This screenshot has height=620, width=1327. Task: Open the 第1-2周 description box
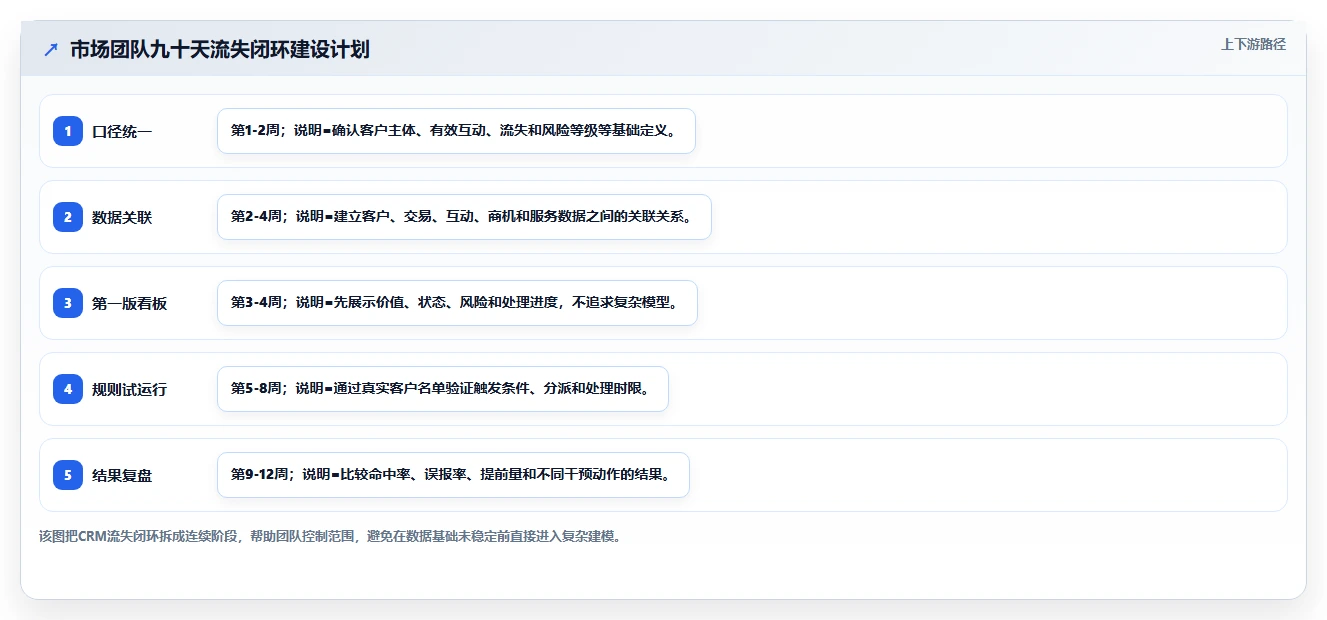456,131
